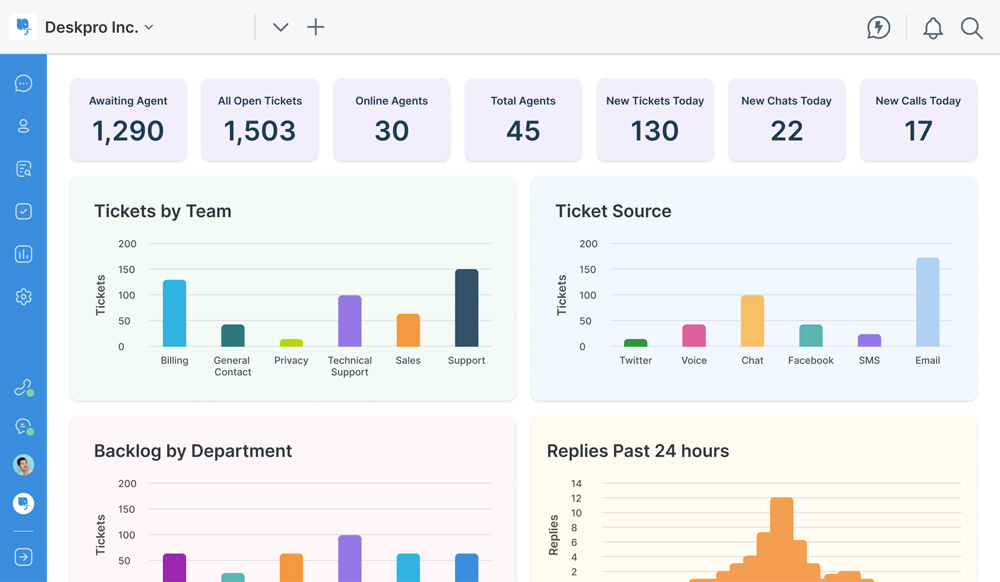Open the tickets chat bubble icon in sidebar

[x=23, y=84]
